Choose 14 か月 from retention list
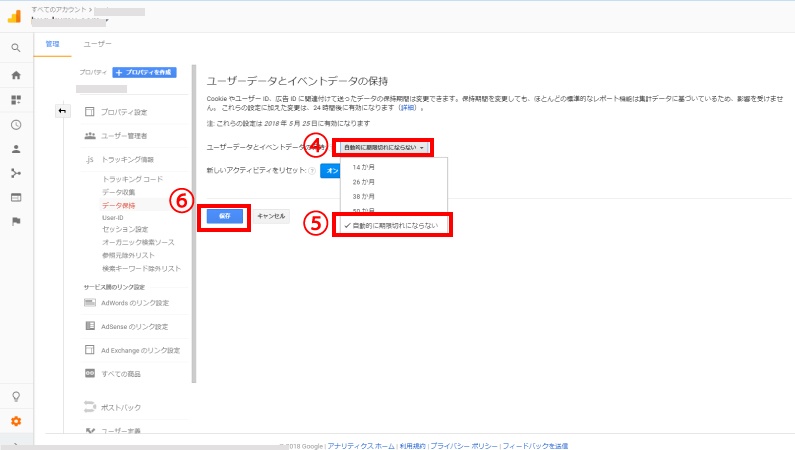The image size is (795, 450). click(x=366, y=167)
